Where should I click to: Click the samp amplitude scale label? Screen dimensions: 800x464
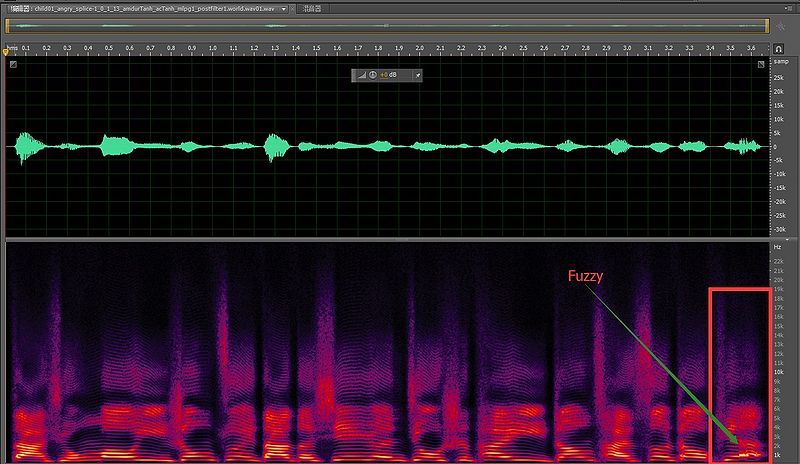click(780, 63)
